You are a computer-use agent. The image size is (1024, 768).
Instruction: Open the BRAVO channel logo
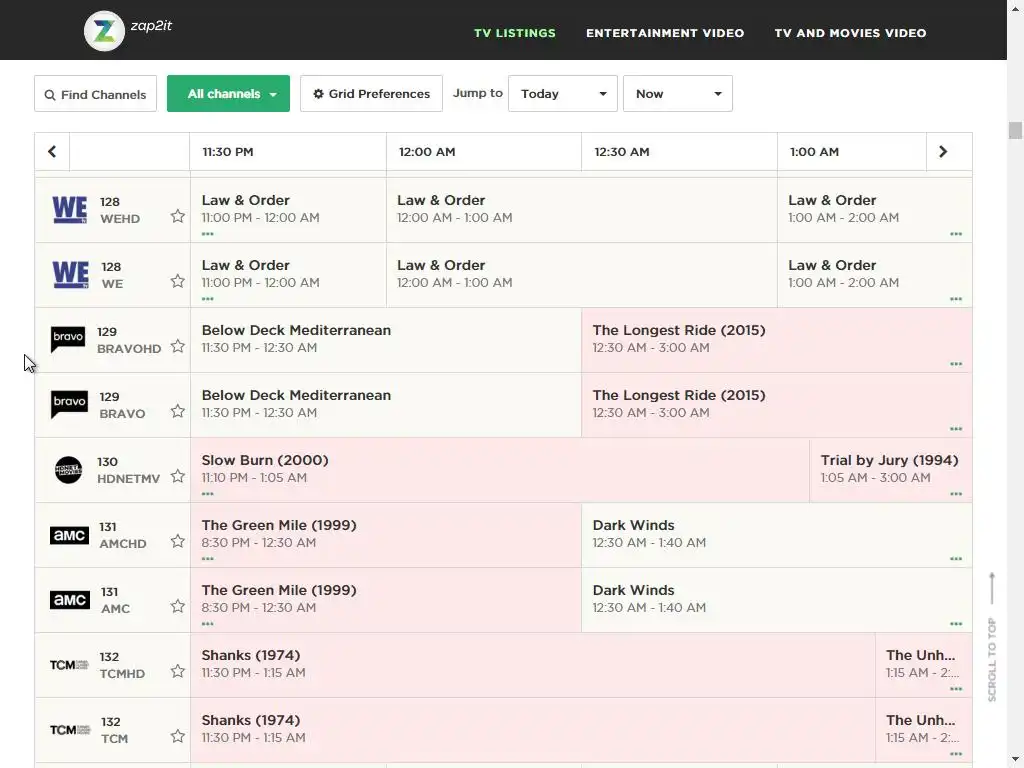point(69,405)
